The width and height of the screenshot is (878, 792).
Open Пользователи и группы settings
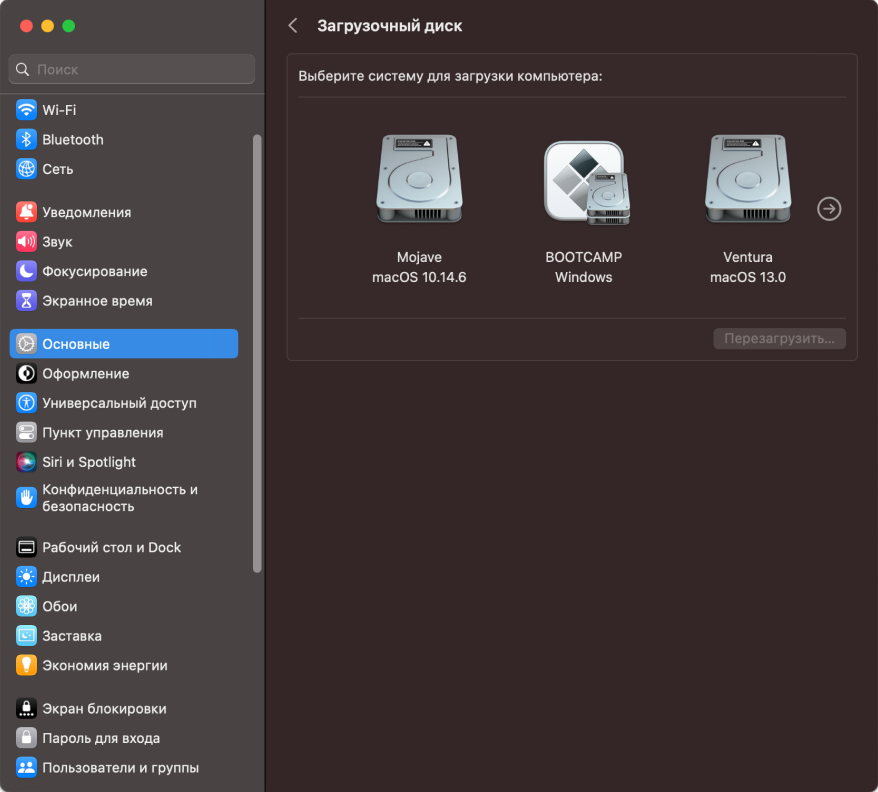[120, 768]
